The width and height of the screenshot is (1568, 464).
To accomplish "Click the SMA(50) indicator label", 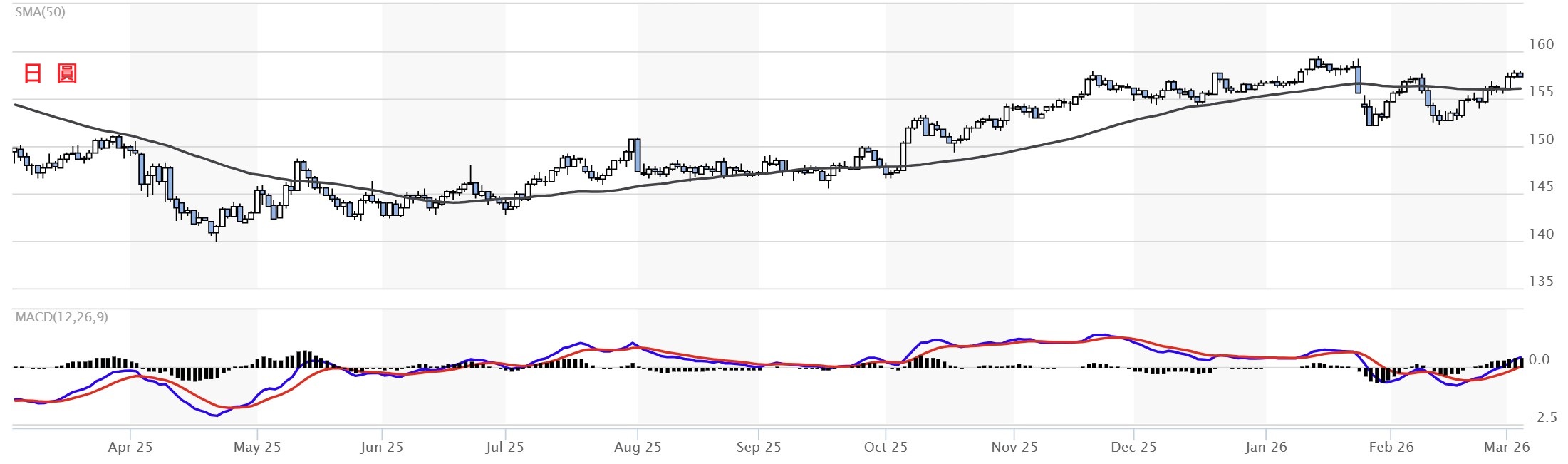I will [x=40, y=12].
